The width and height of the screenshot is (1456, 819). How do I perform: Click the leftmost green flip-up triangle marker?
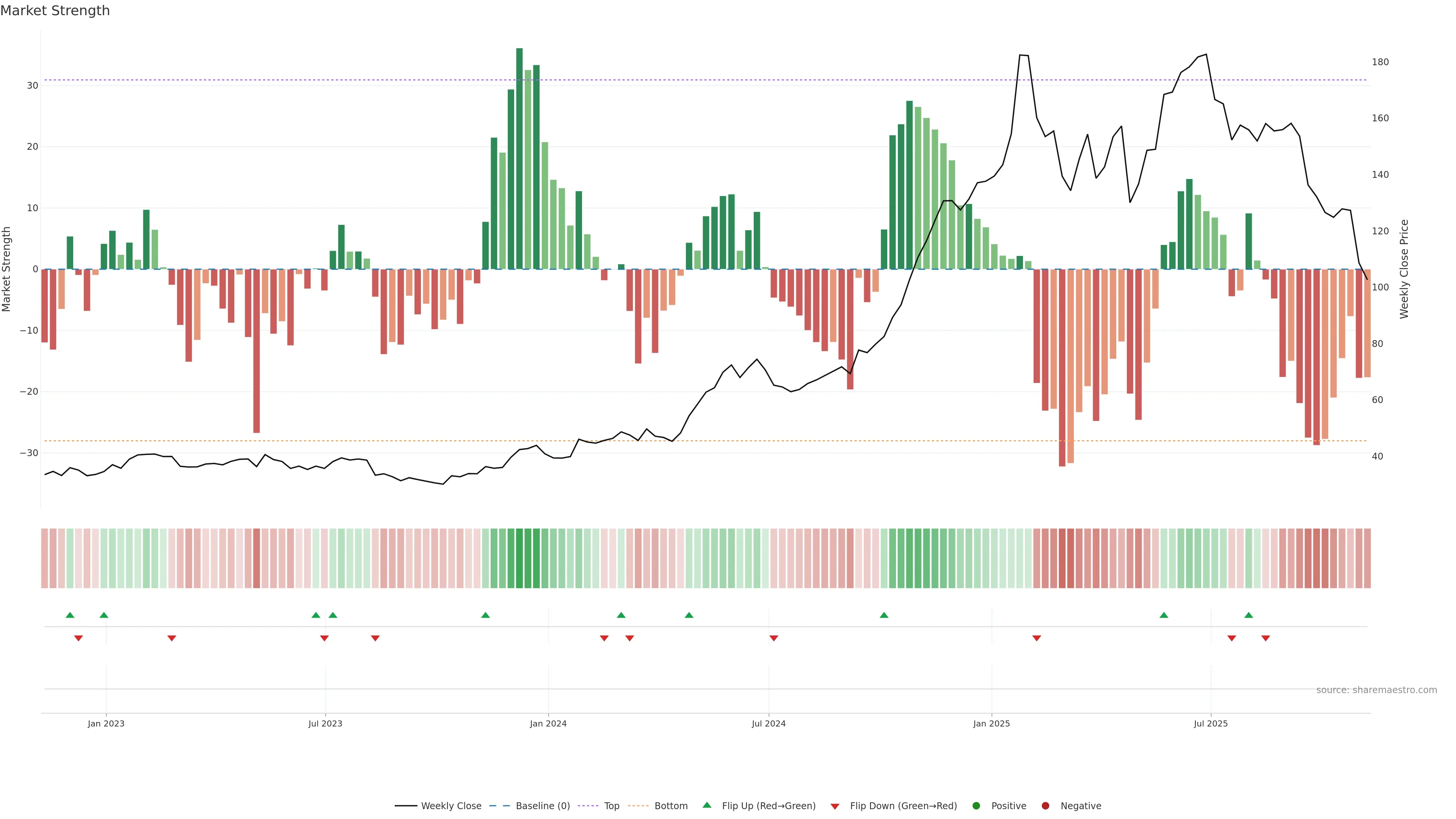coord(70,615)
